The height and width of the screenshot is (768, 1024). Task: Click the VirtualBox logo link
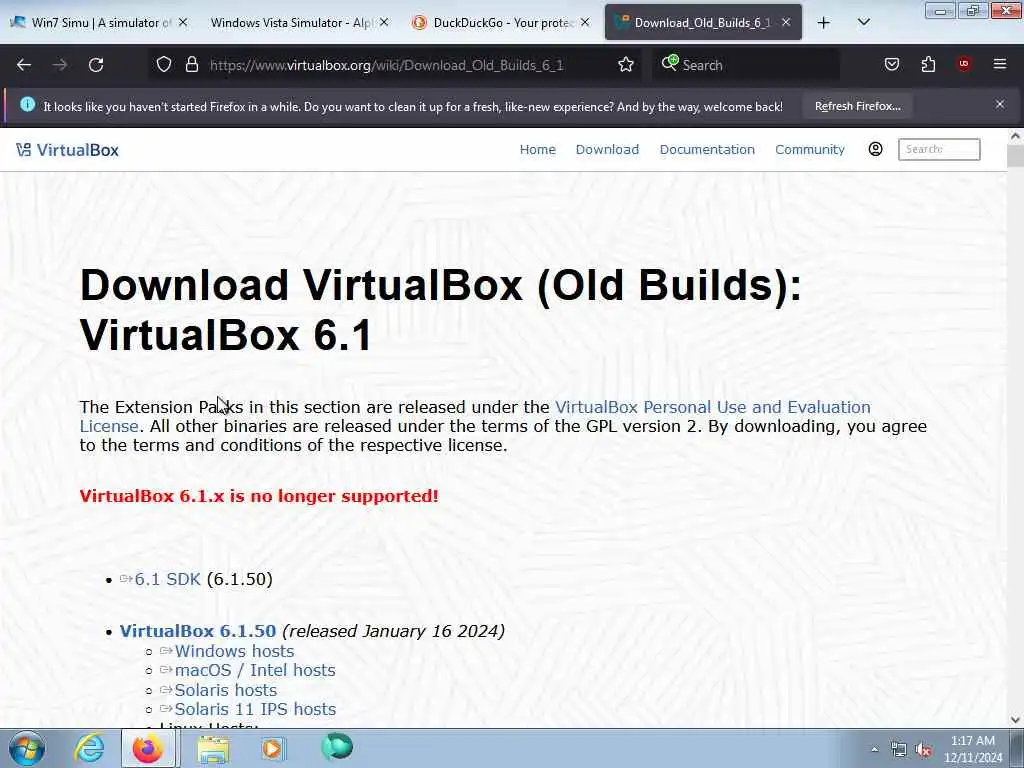[x=67, y=150]
